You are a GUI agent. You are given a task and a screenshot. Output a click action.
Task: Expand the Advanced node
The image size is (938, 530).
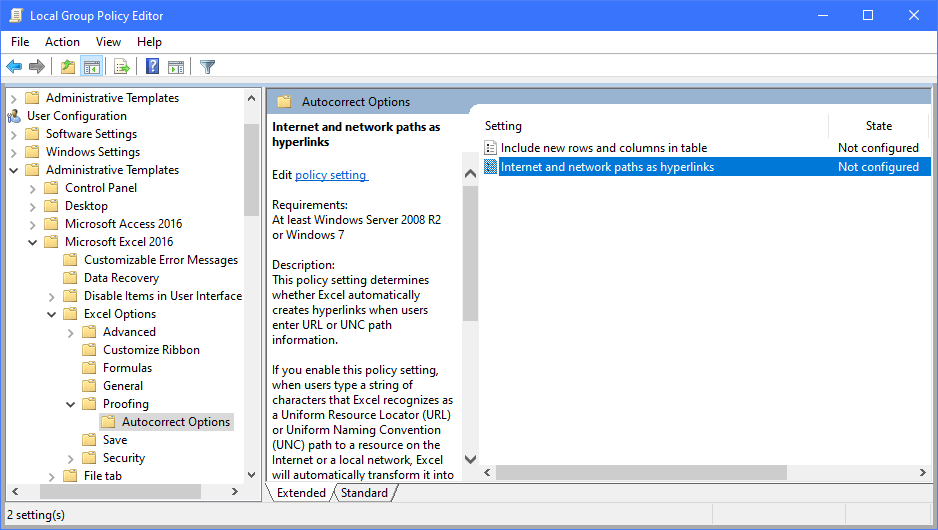click(x=71, y=333)
